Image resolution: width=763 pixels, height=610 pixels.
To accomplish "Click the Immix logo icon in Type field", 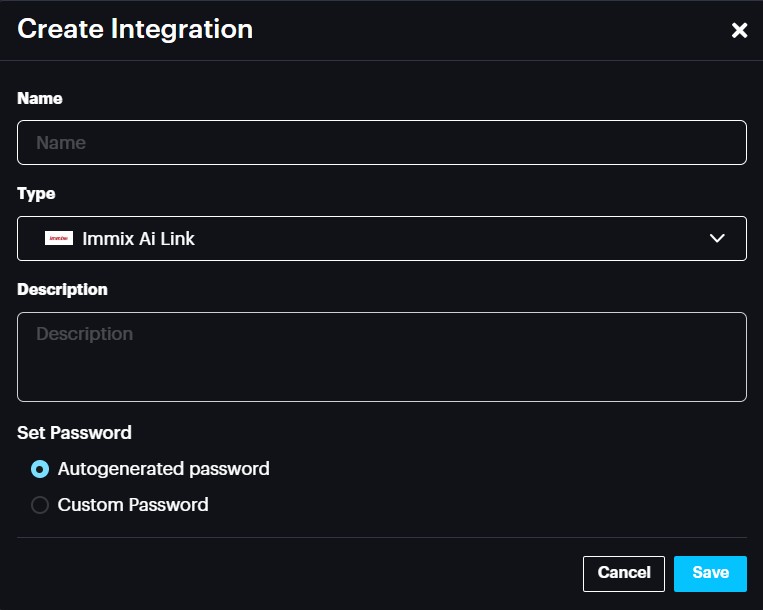I will (x=59, y=238).
